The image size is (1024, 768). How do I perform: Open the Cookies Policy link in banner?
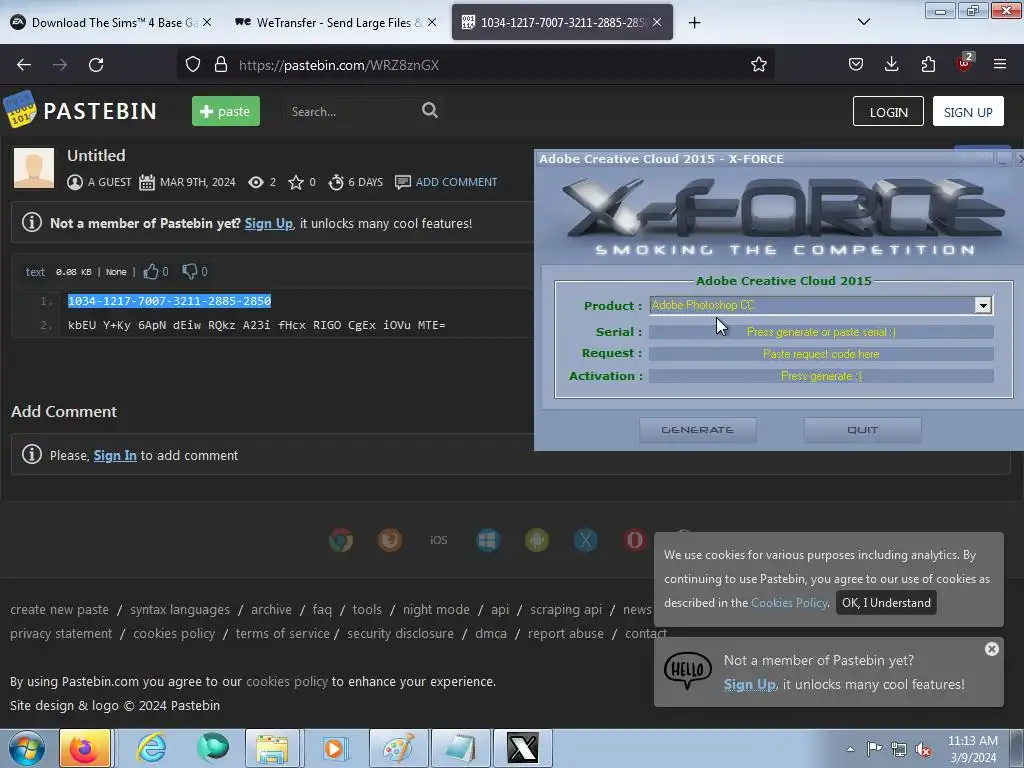(789, 603)
